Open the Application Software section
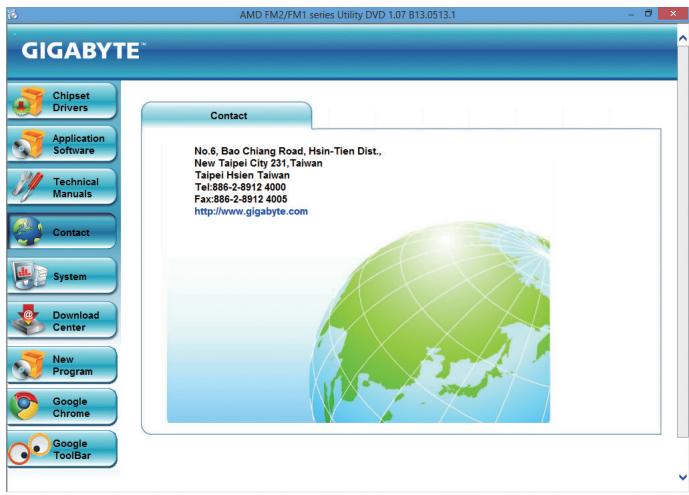 (x=62, y=145)
